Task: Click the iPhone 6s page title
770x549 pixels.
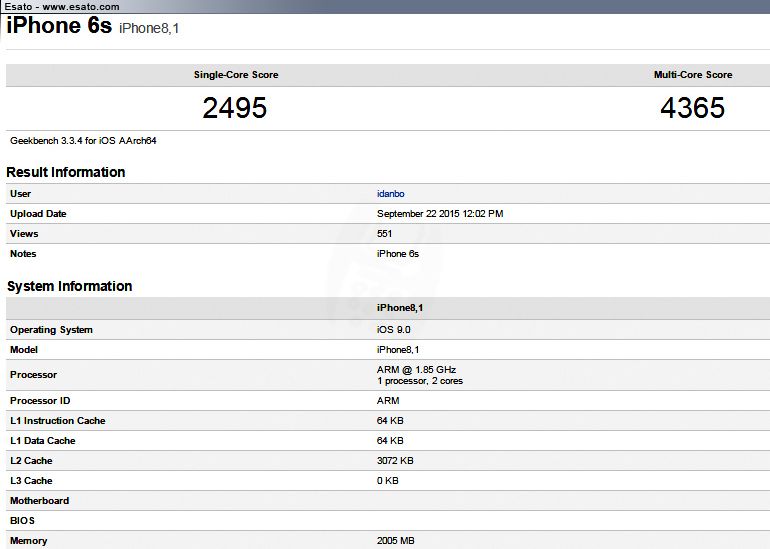Action: pyautogui.click(x=58, y=27)
